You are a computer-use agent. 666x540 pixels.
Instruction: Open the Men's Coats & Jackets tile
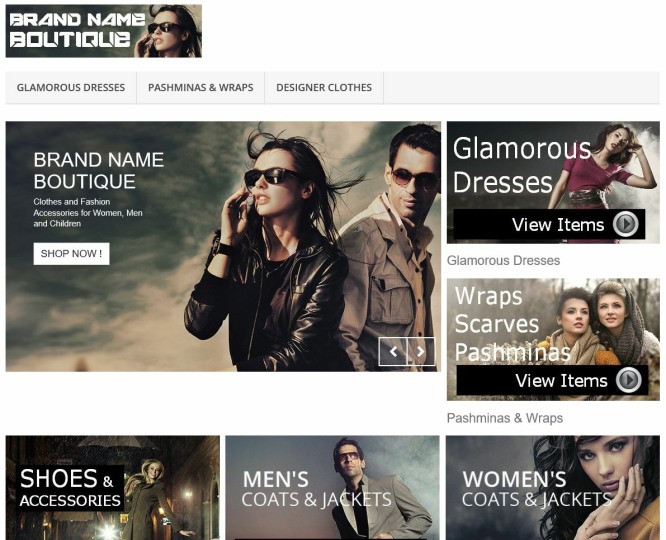(333, 488)
